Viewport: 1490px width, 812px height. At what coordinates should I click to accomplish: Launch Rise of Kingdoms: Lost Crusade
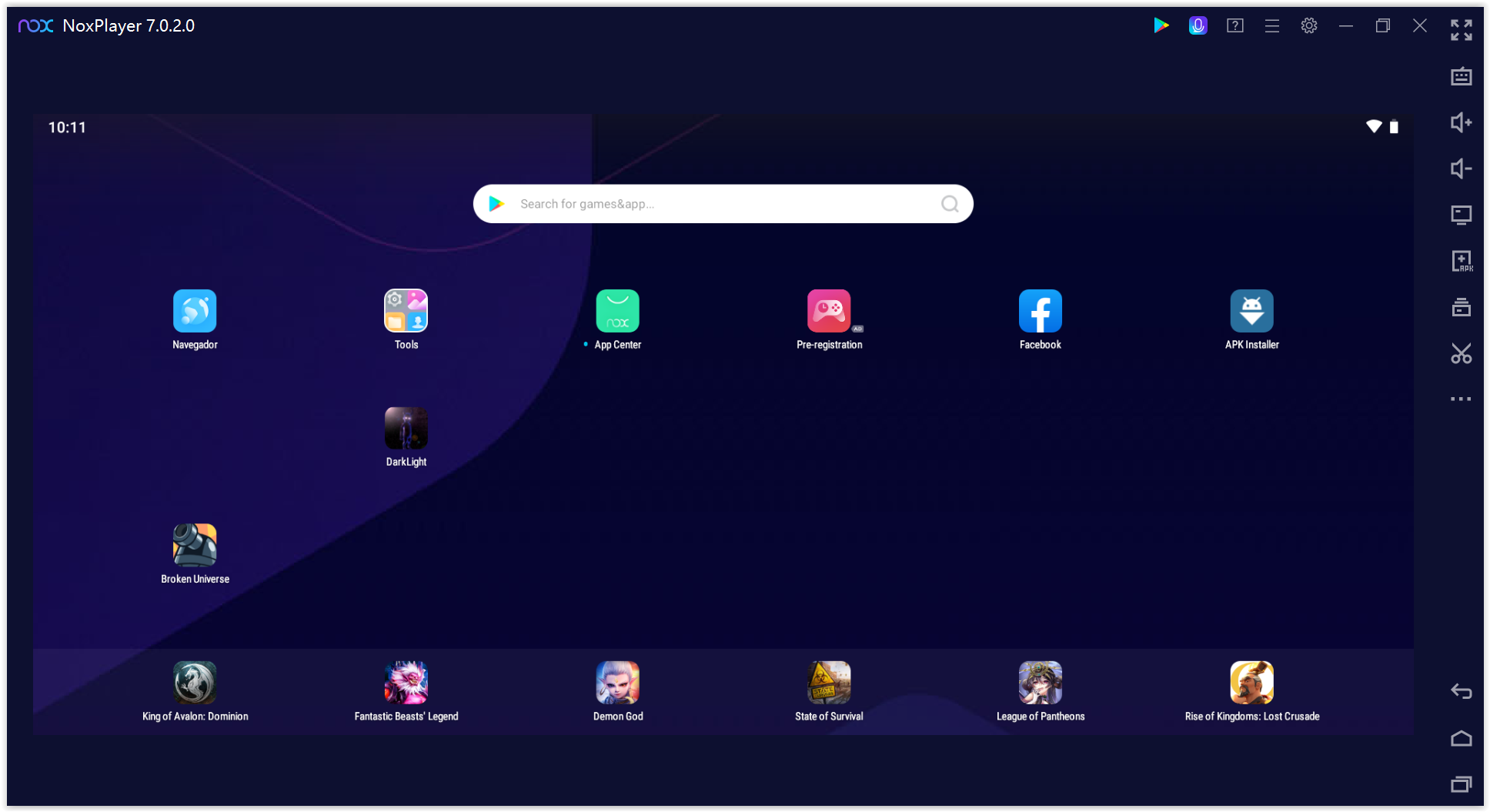[1252, 683]
